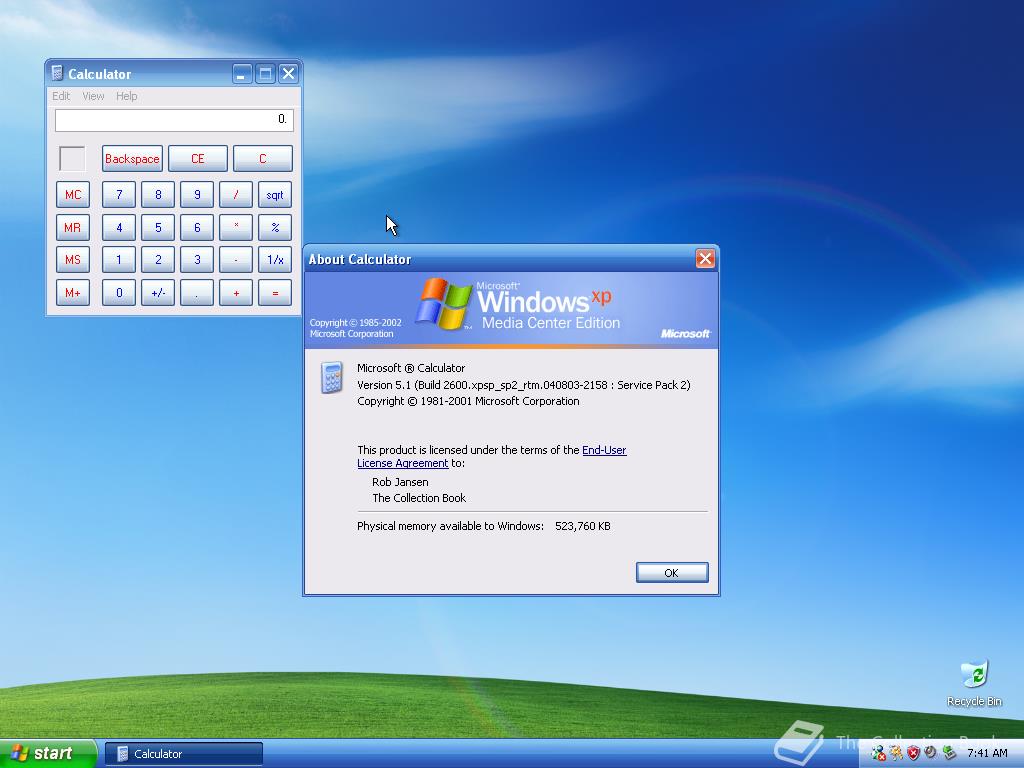
Task: Click the digit 2 key
Action: 158,260
